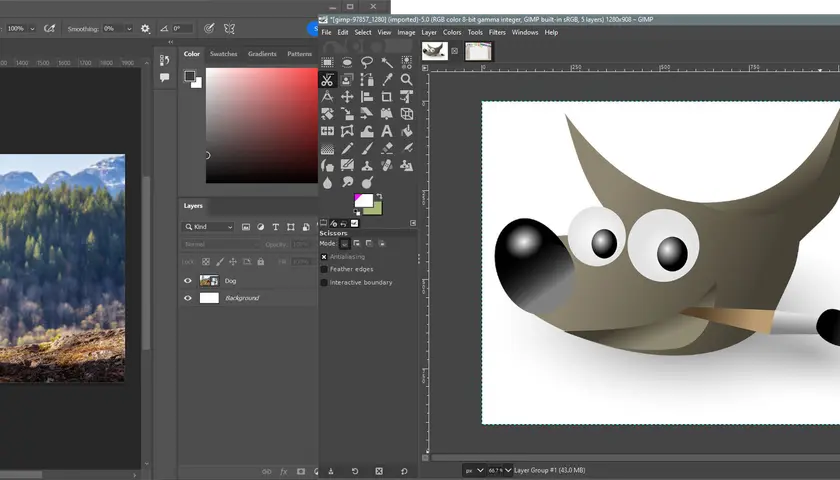Open GIMP tool options configure menu arrow

click(413, 223)
